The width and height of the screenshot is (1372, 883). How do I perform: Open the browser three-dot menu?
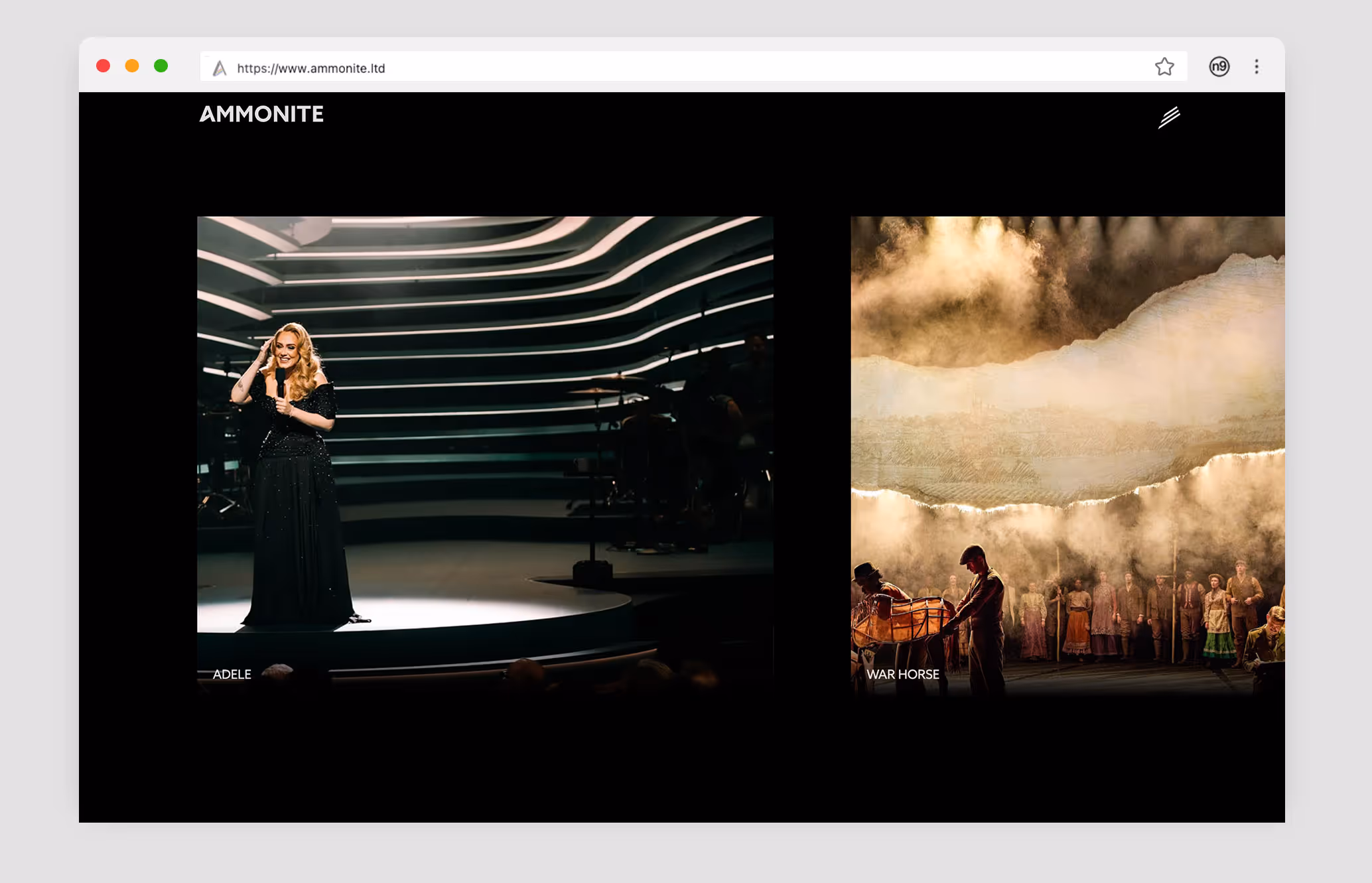(1256, 67)
